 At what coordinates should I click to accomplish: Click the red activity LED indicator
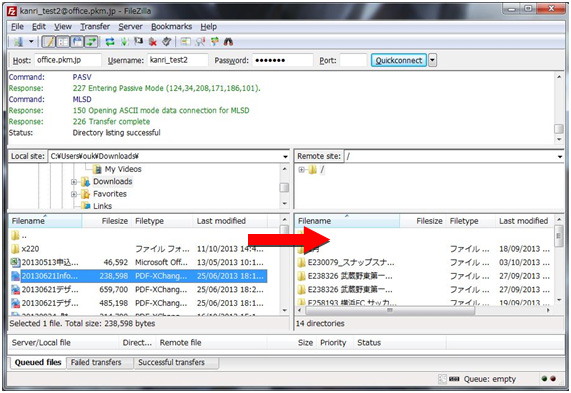553,379
